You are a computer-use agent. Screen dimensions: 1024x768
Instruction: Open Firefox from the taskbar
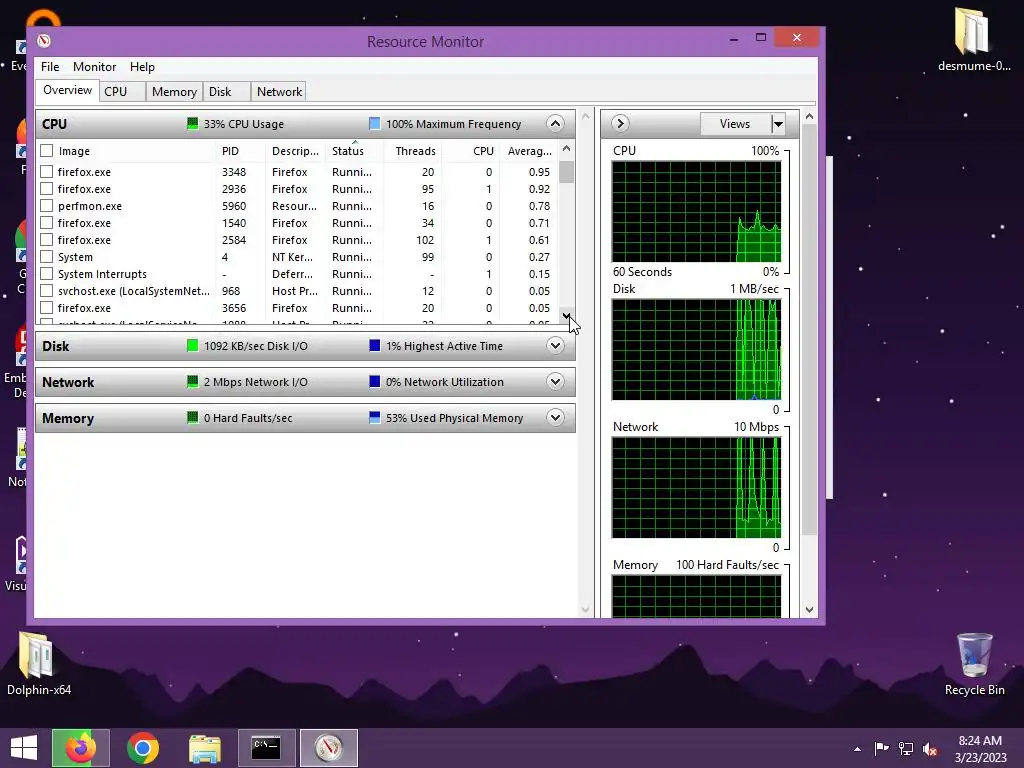(x=81, y=748)
